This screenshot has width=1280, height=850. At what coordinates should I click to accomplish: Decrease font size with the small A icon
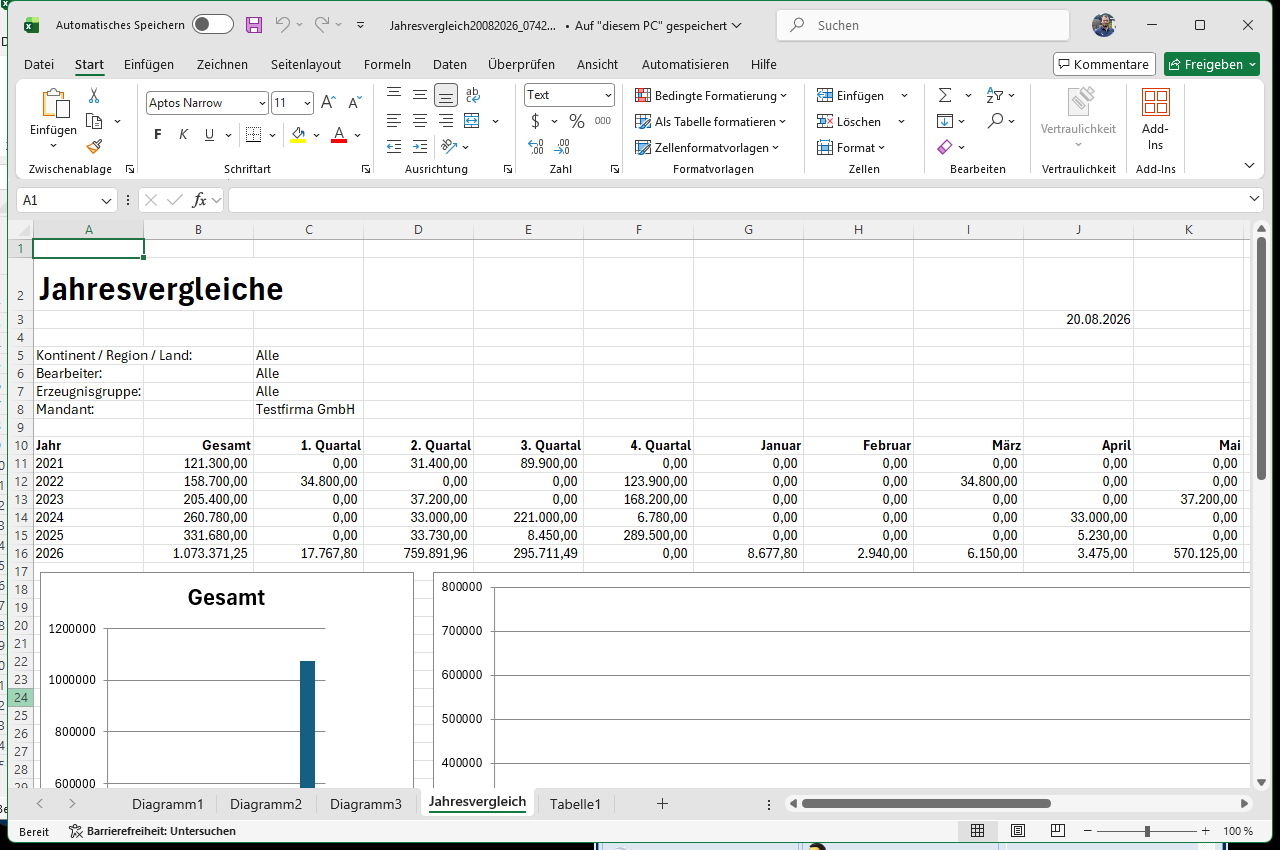355,102
